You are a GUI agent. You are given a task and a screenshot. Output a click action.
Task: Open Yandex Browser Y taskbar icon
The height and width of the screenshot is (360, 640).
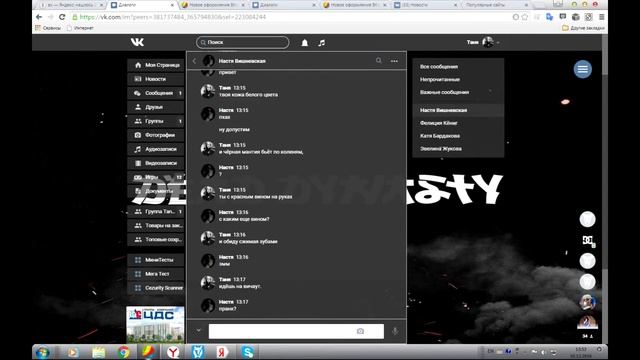(173, 352)
